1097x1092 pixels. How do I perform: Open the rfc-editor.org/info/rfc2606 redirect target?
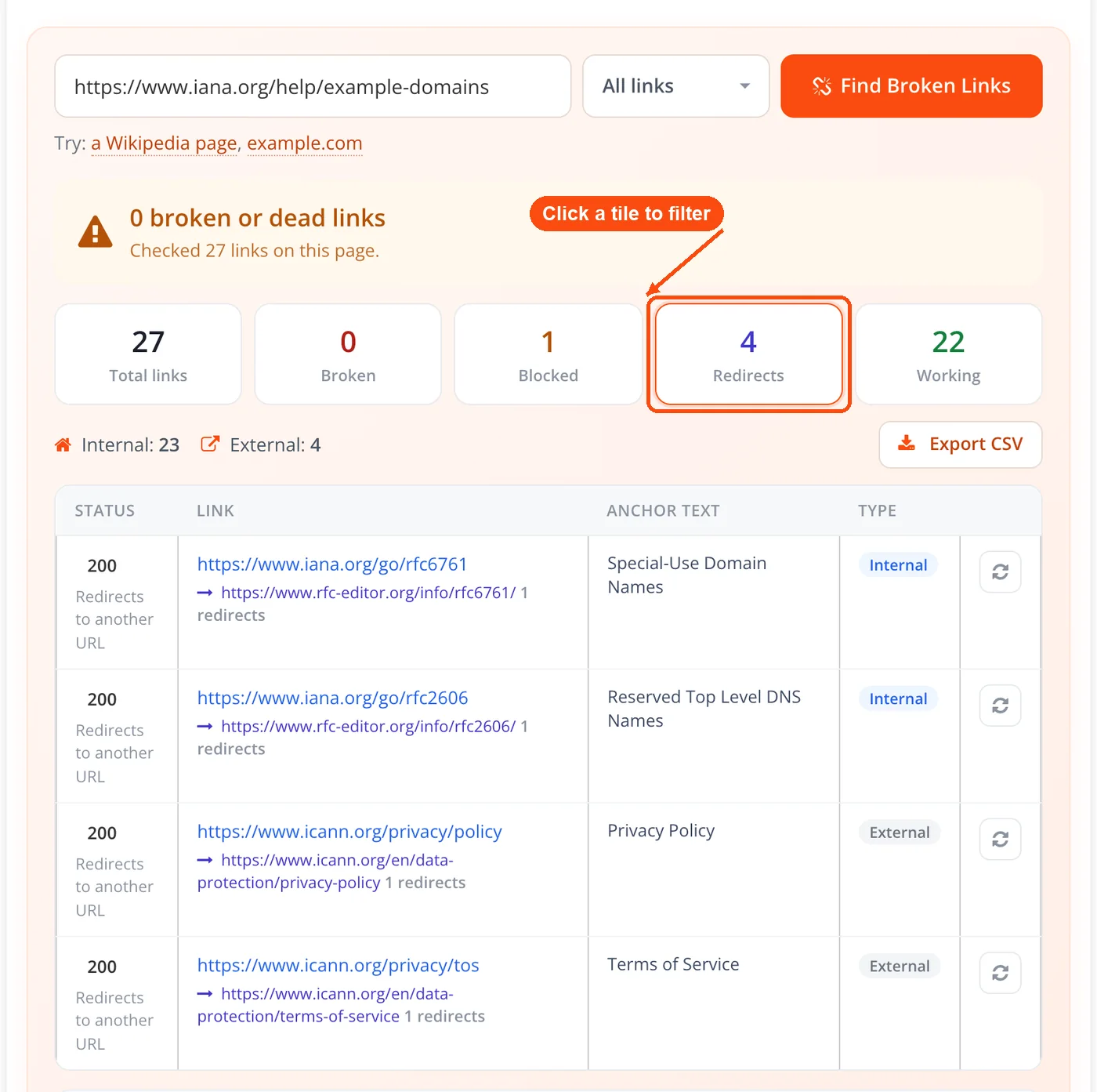tap(368, 727)
